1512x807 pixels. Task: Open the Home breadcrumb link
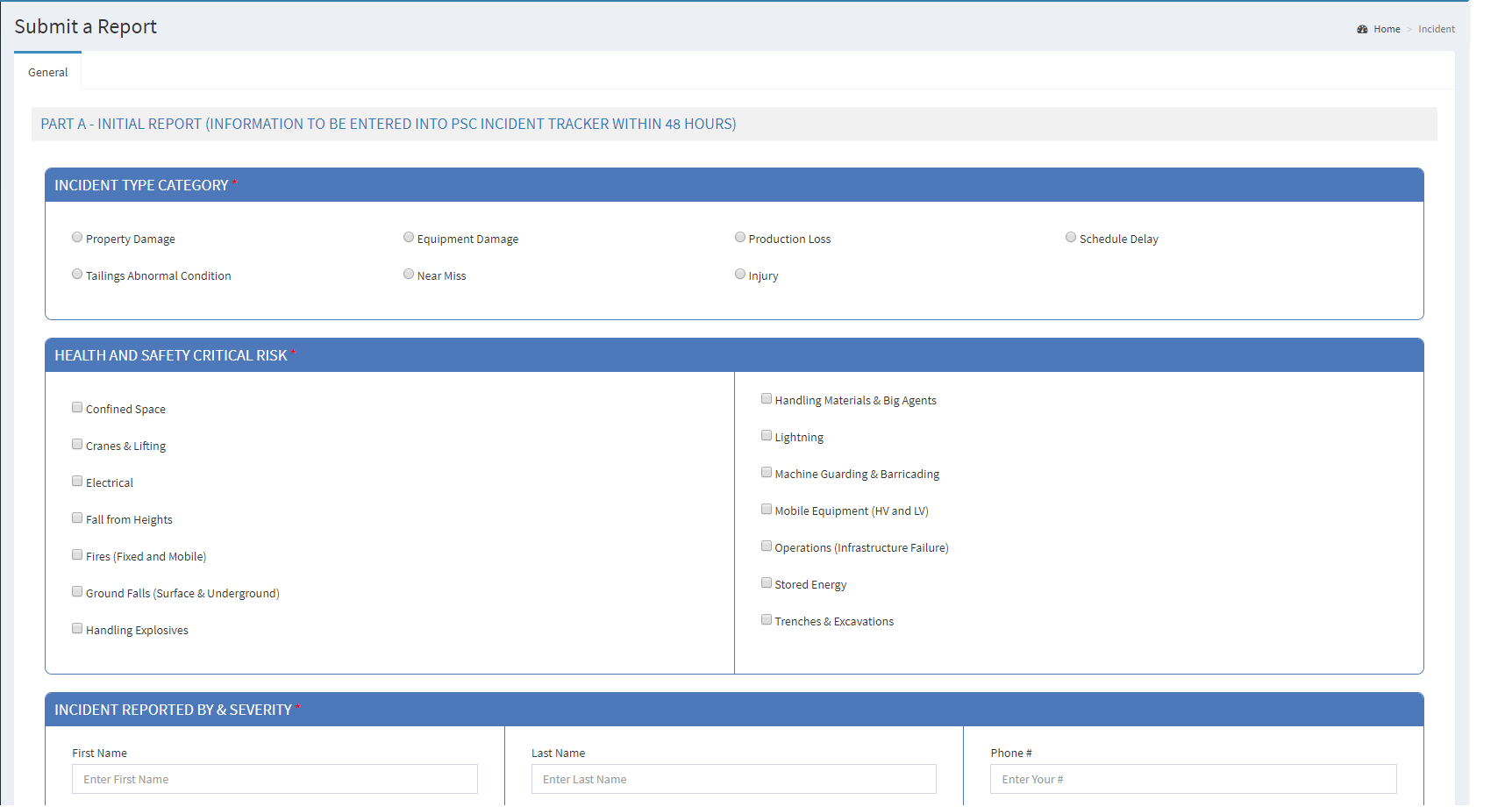click(1387, 29)
